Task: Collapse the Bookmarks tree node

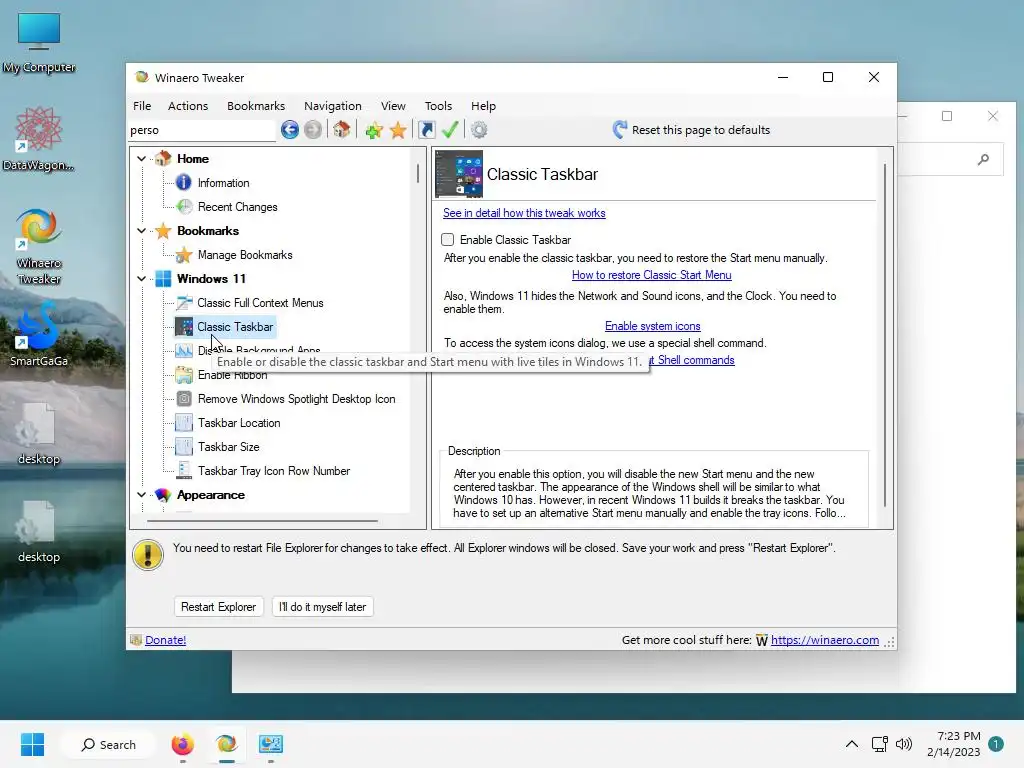Action: (141, 231)
